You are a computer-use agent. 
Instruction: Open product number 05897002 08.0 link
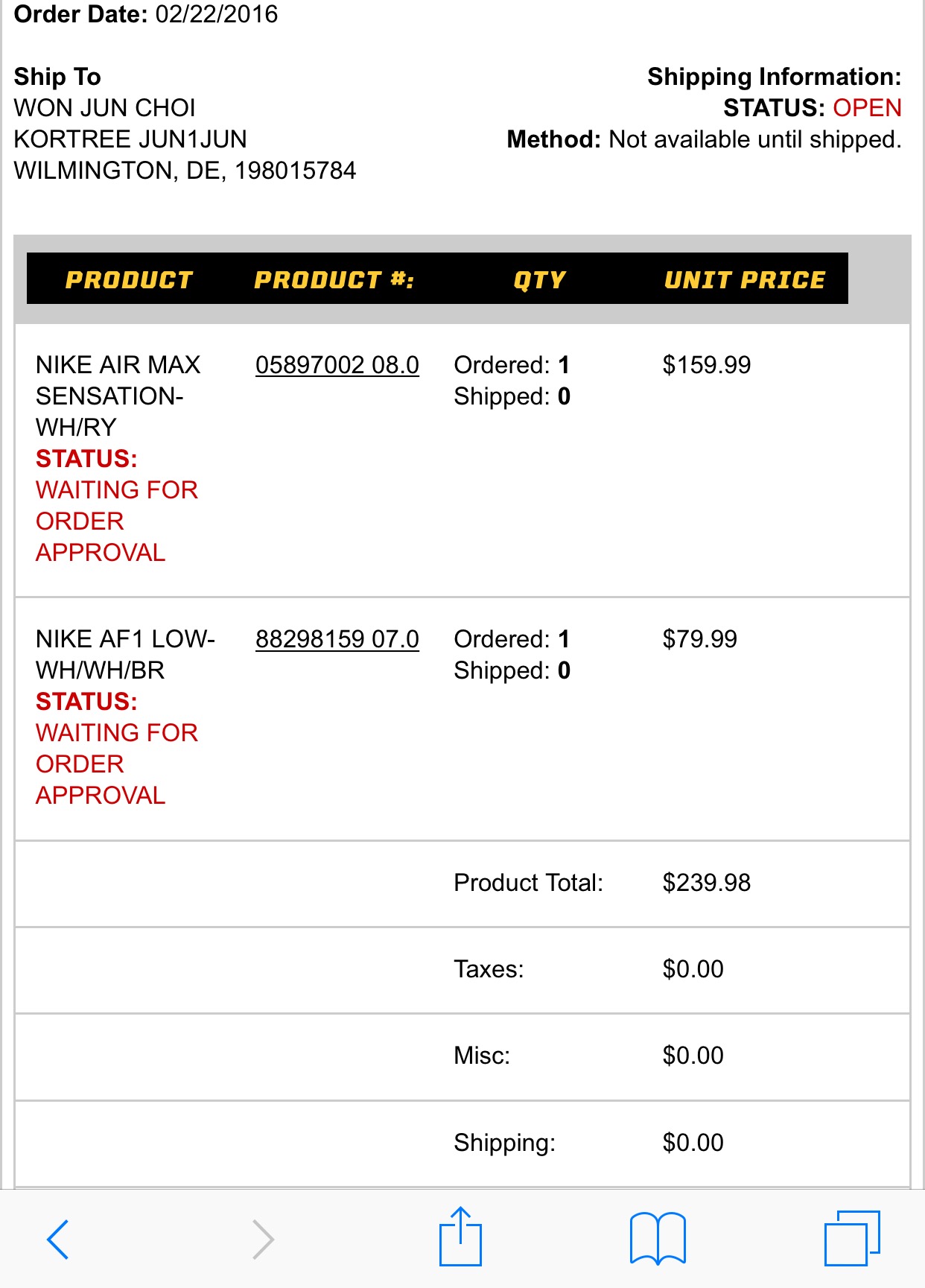337,365
